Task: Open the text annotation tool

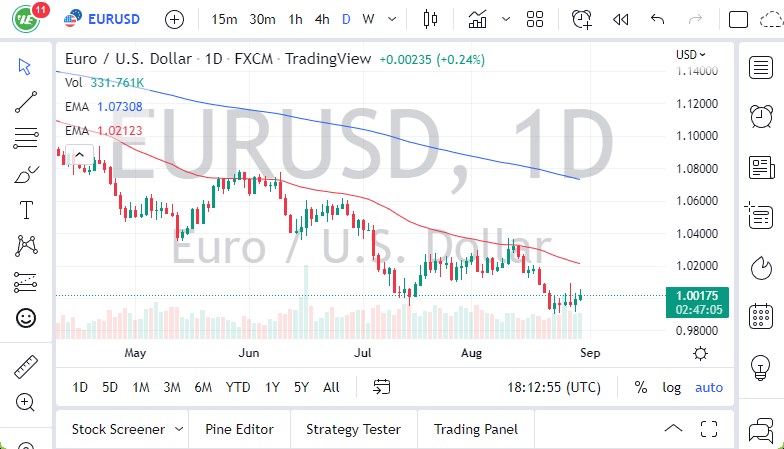Action: tap(26, 210)
